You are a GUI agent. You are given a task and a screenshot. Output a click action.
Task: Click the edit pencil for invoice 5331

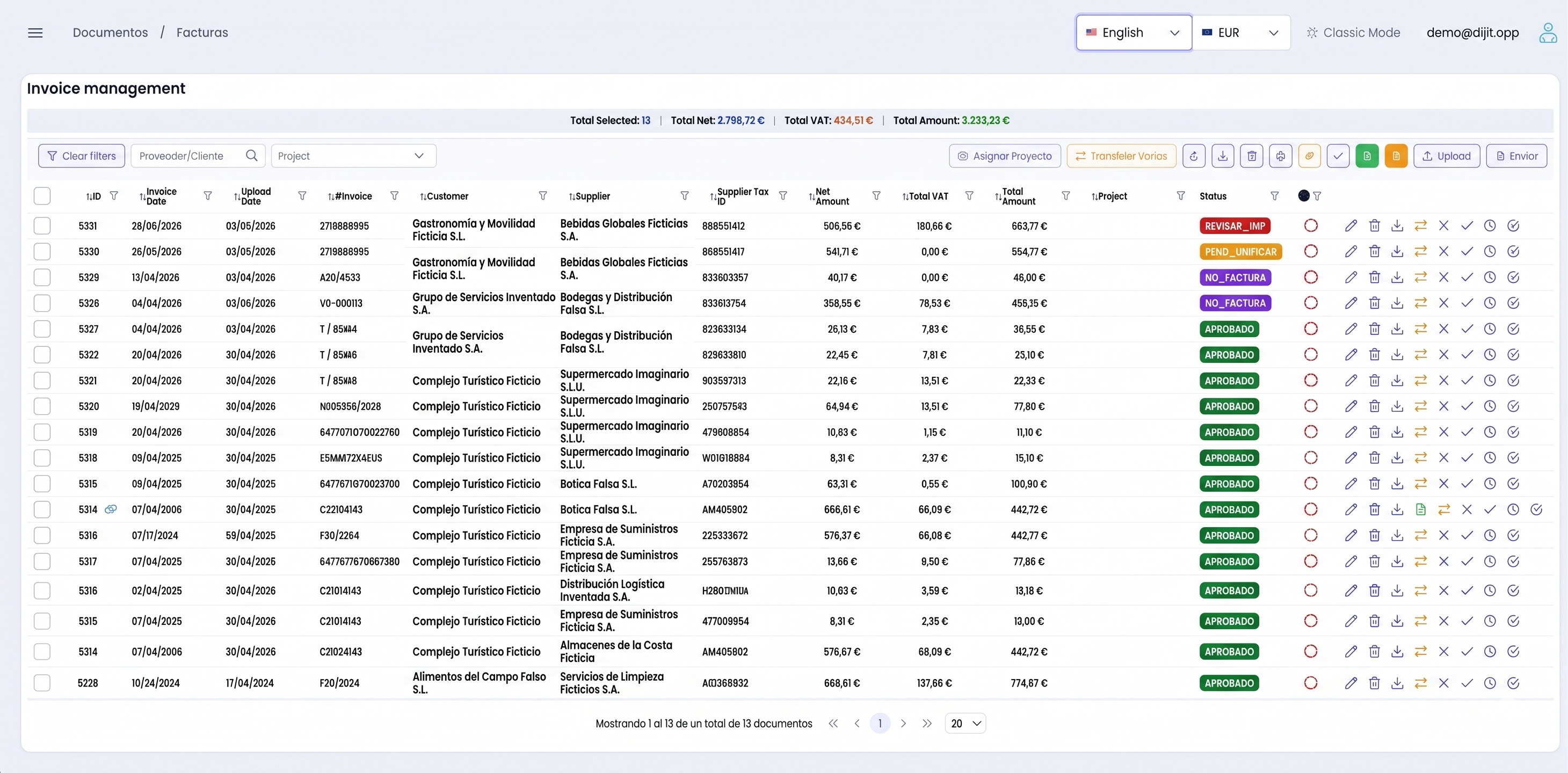click(x=1351, y=226)
